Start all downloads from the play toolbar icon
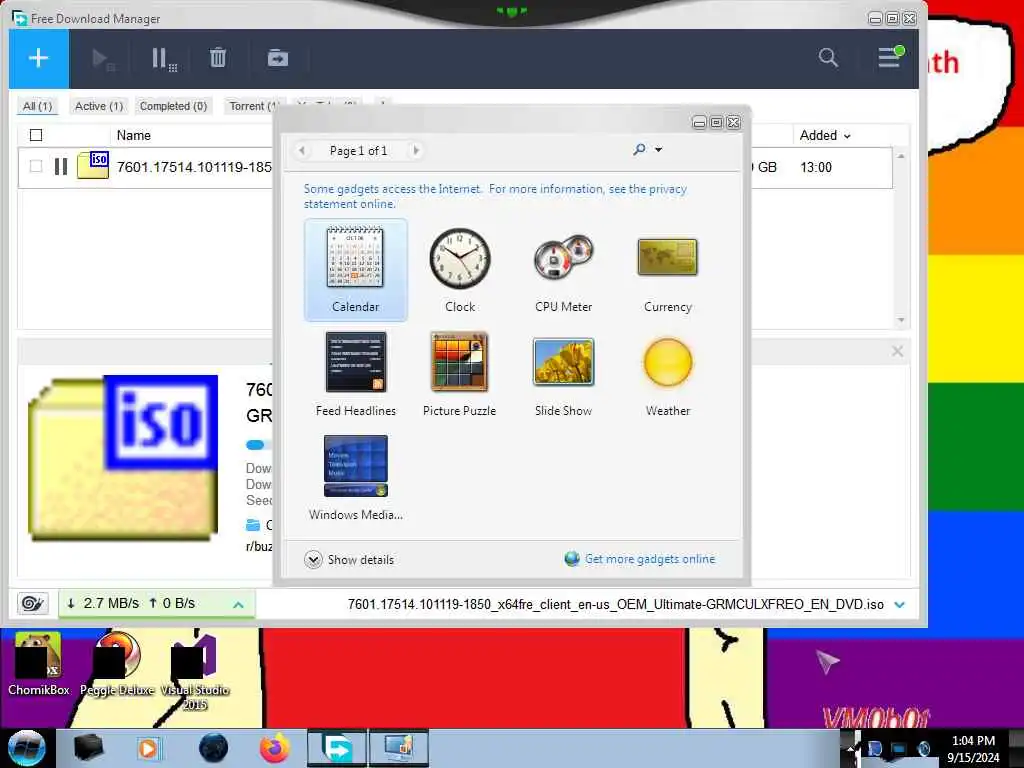Image resolution: width=1024 pixels, height=768 pixels. (x=103, y=59)
